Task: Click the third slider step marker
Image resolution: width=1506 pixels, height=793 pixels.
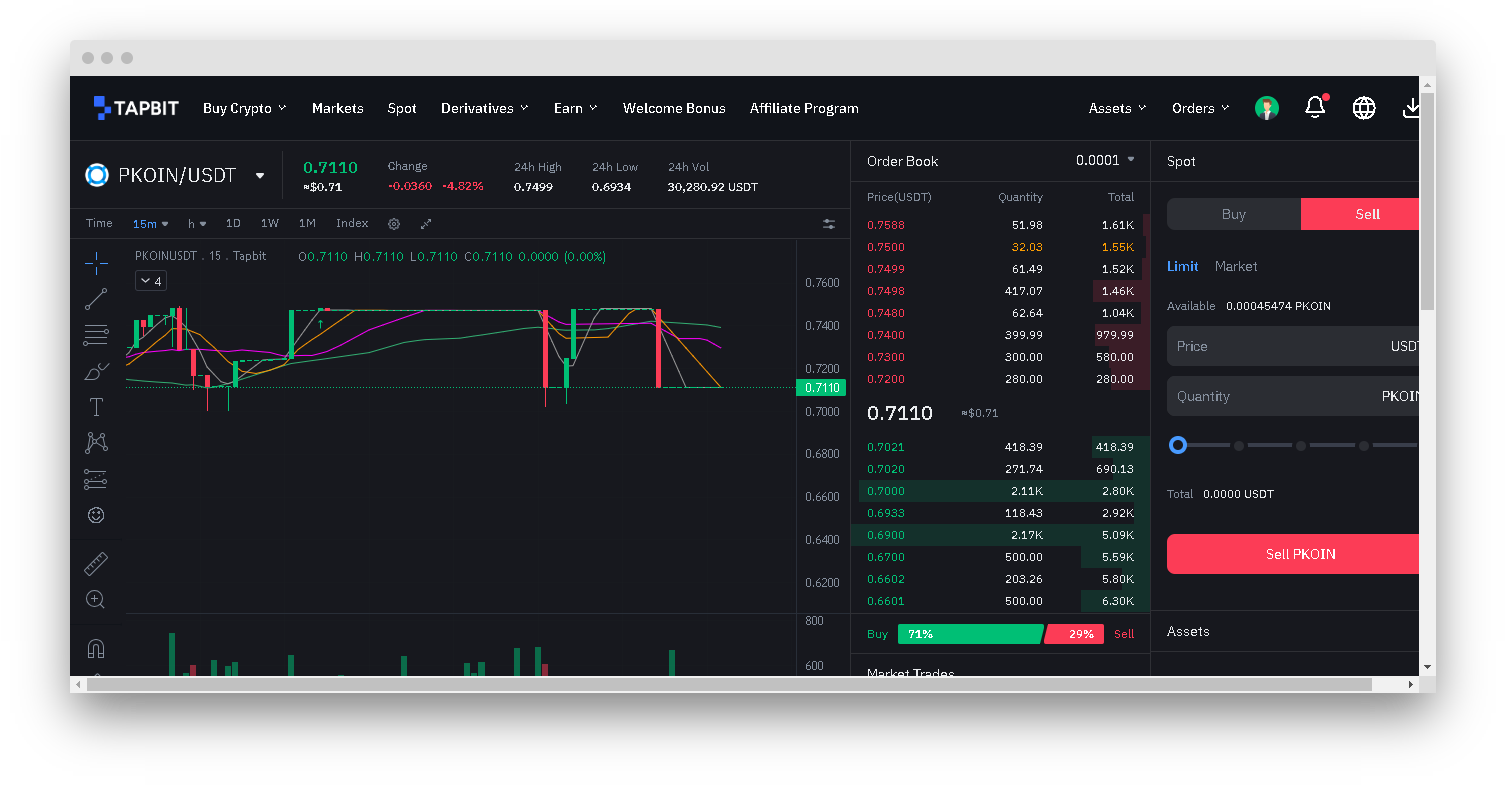Action: point(1301,446)
